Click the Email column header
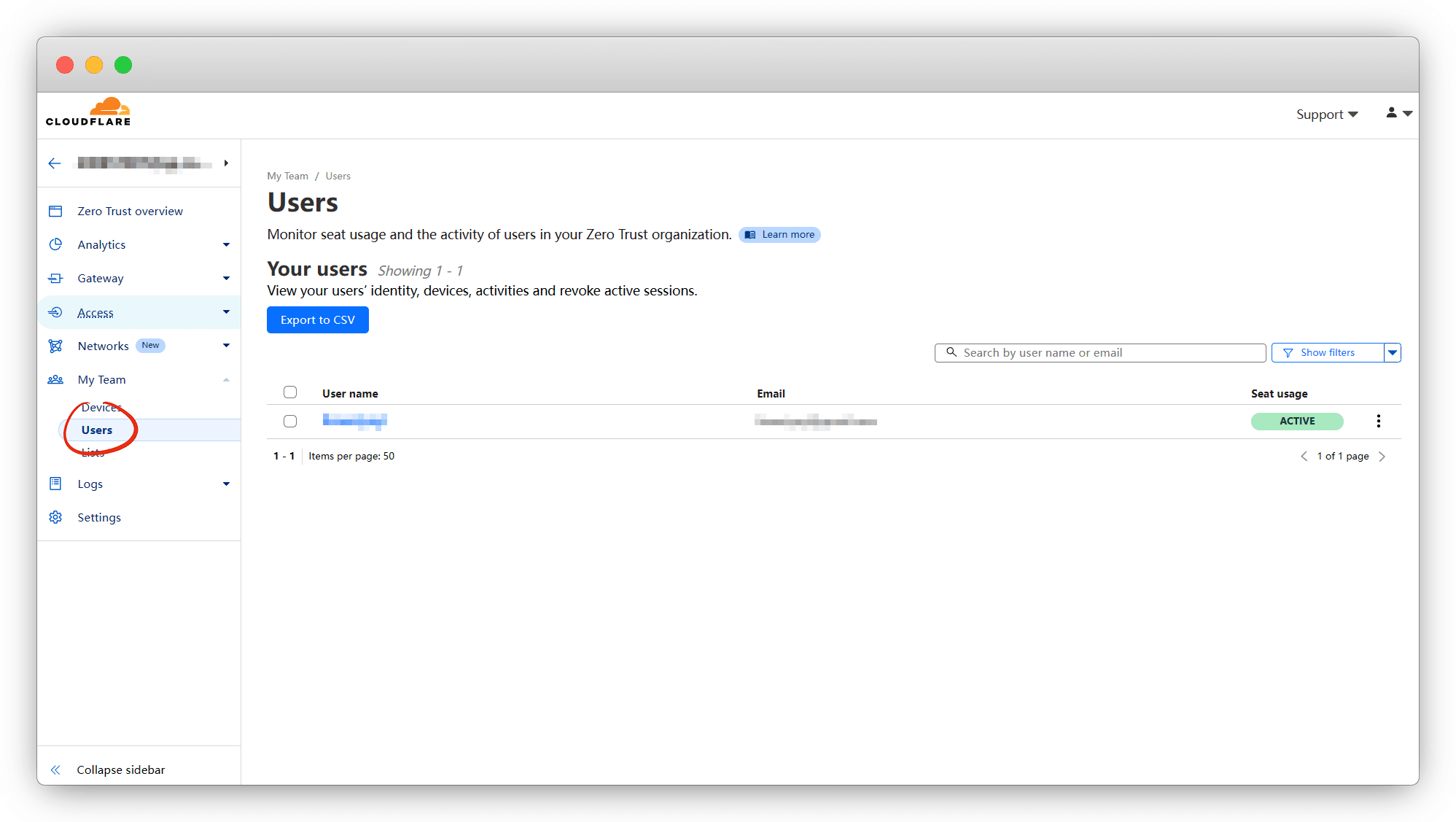Viewport: 1456px width, 822px height. [x=771, y=393]
